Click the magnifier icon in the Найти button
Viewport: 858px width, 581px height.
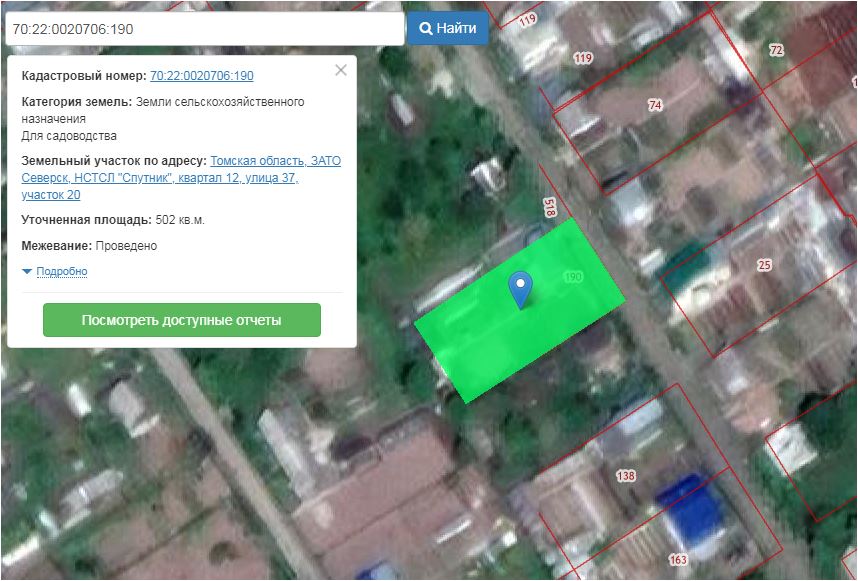click(425, 29)
